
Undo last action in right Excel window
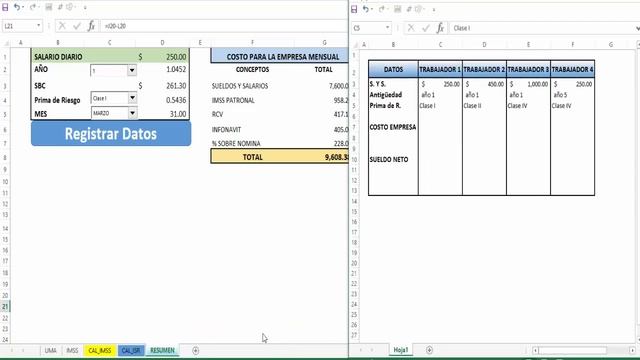point(365,9)
